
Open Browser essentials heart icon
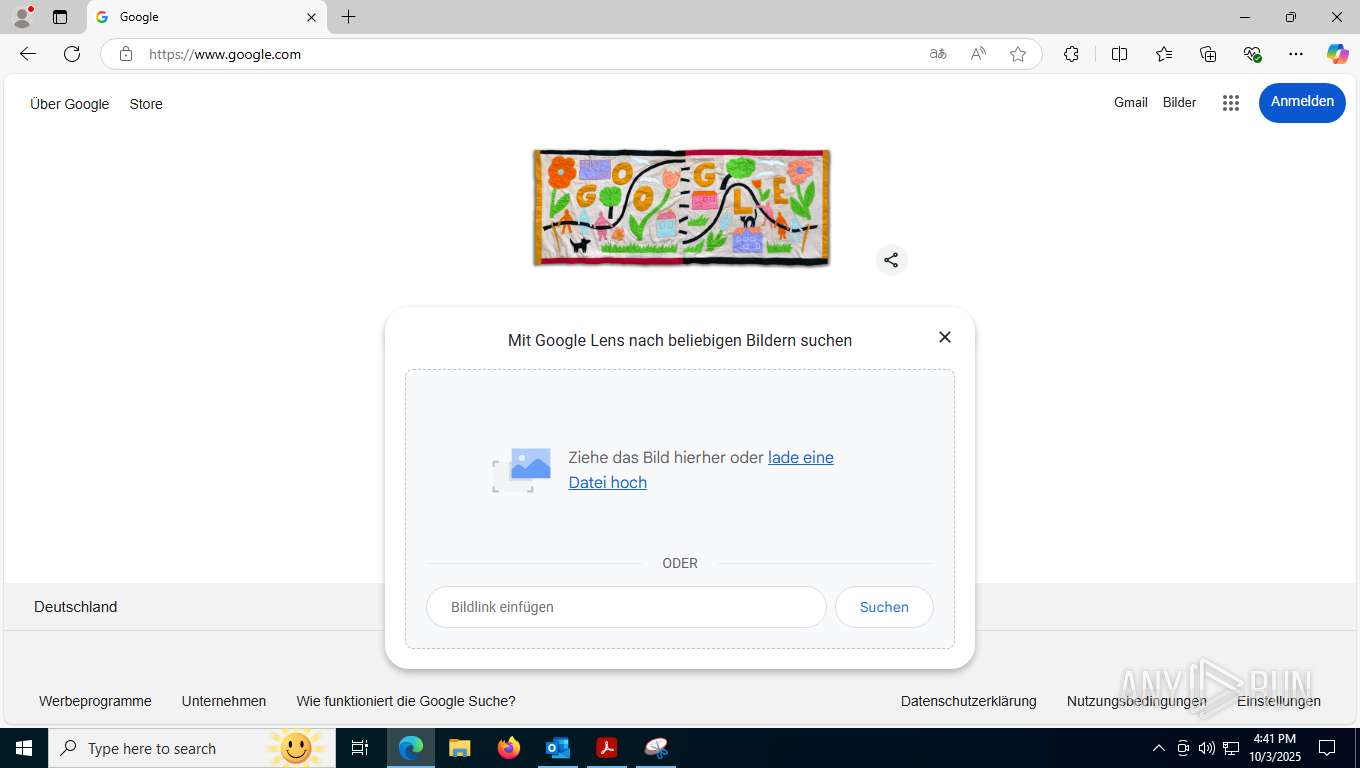click(1252, 54)
